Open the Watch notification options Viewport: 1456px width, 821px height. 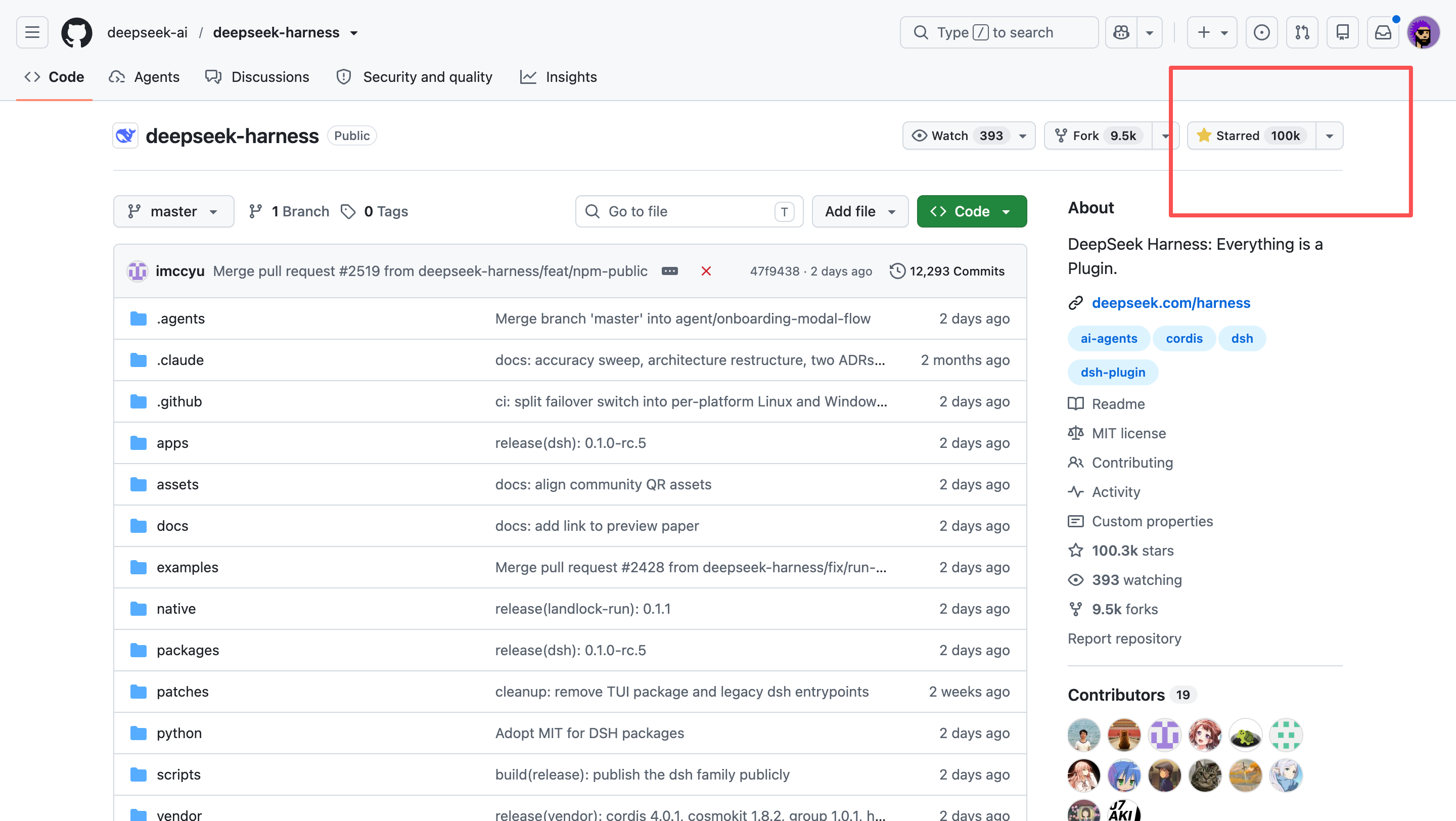click(x=969, y=135)
